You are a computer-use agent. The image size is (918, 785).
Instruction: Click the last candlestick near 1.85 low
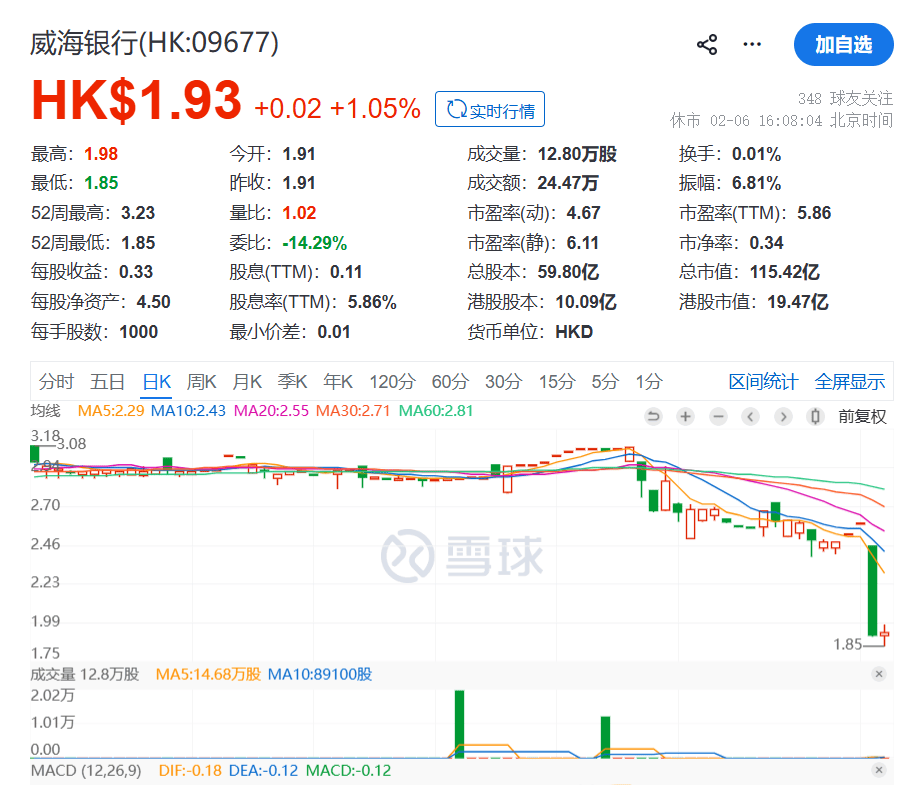click(885, 634)
